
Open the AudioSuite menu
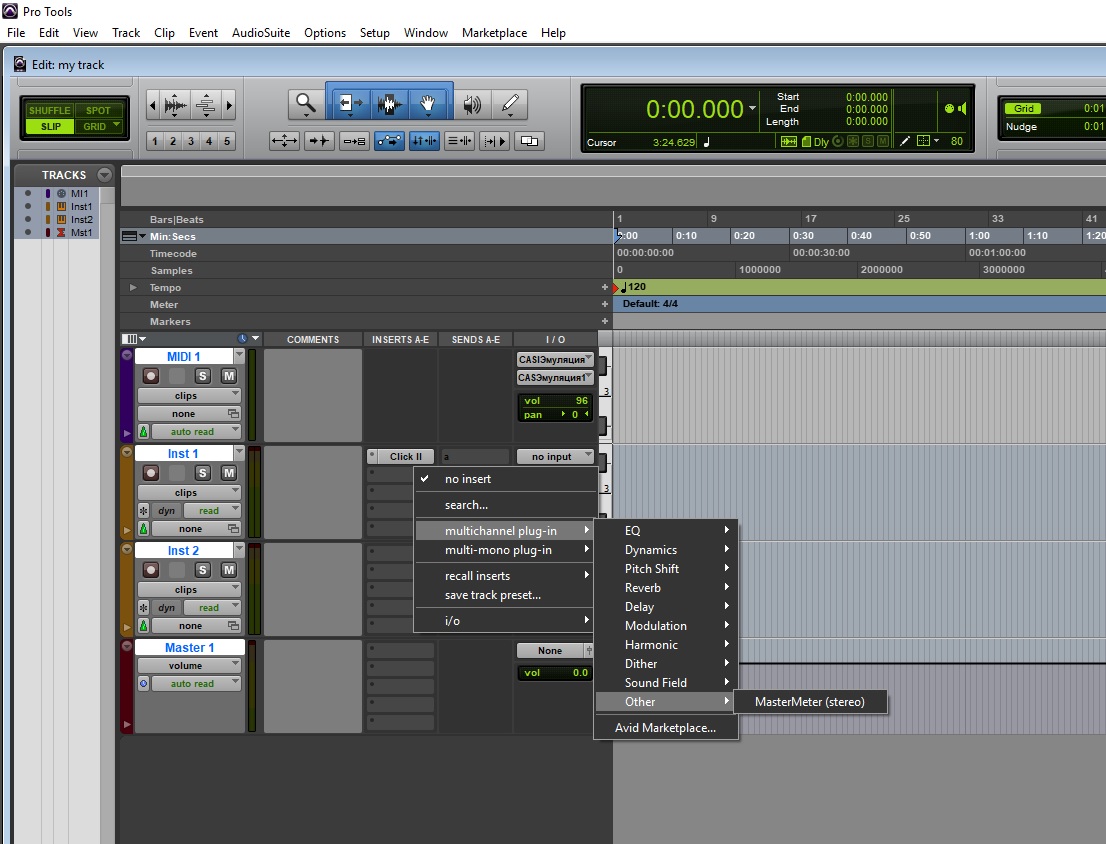261,32
